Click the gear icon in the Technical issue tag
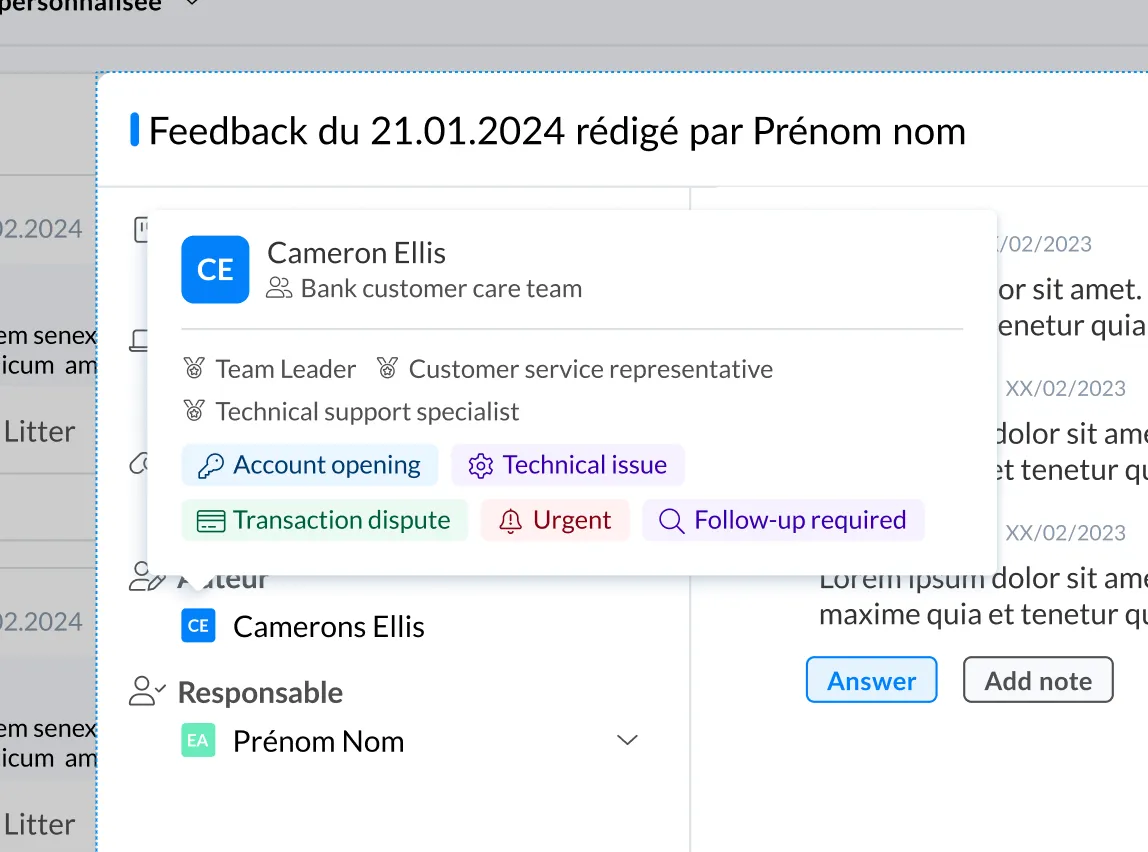The image size is (1148, 852). (x=481, y=465)
